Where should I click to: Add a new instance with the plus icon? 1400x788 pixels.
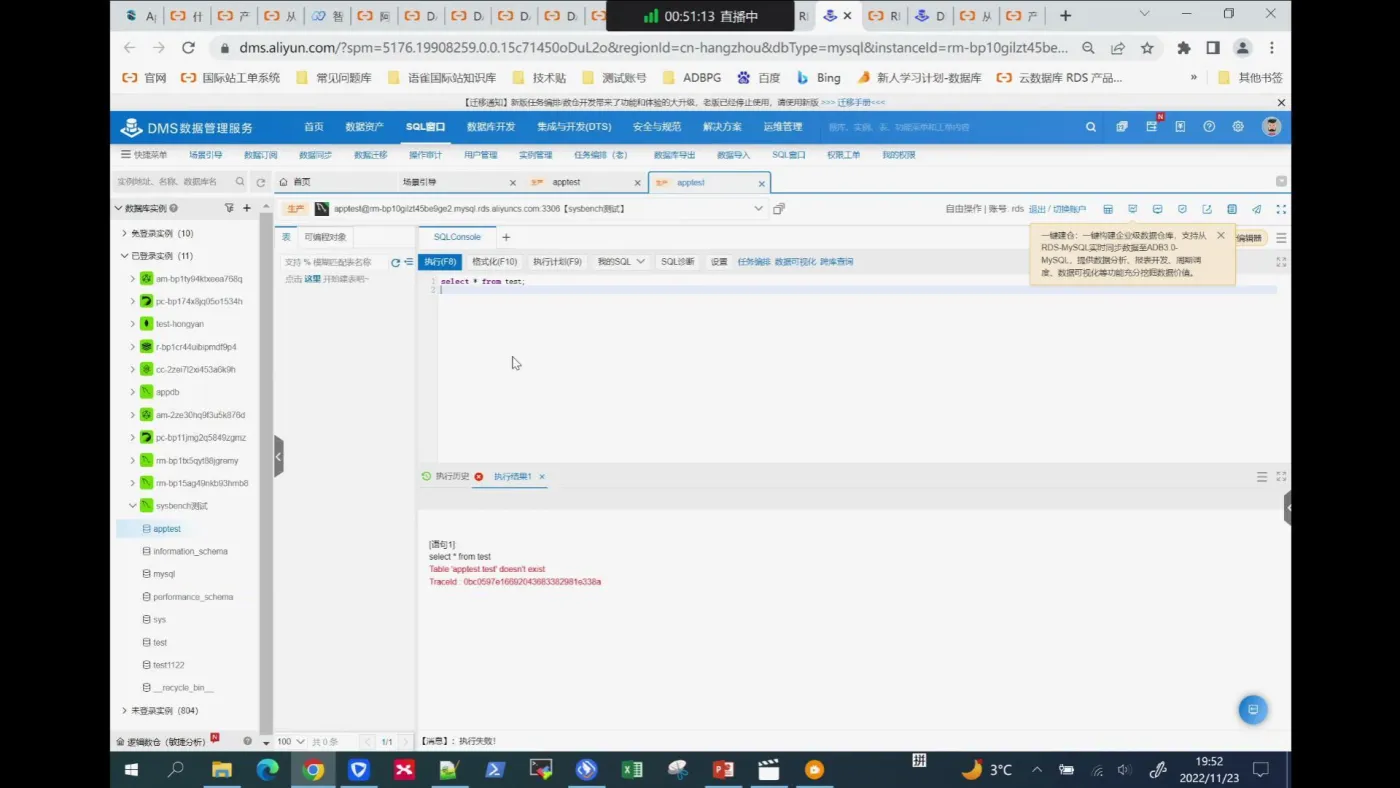click(x=247, y=208)
